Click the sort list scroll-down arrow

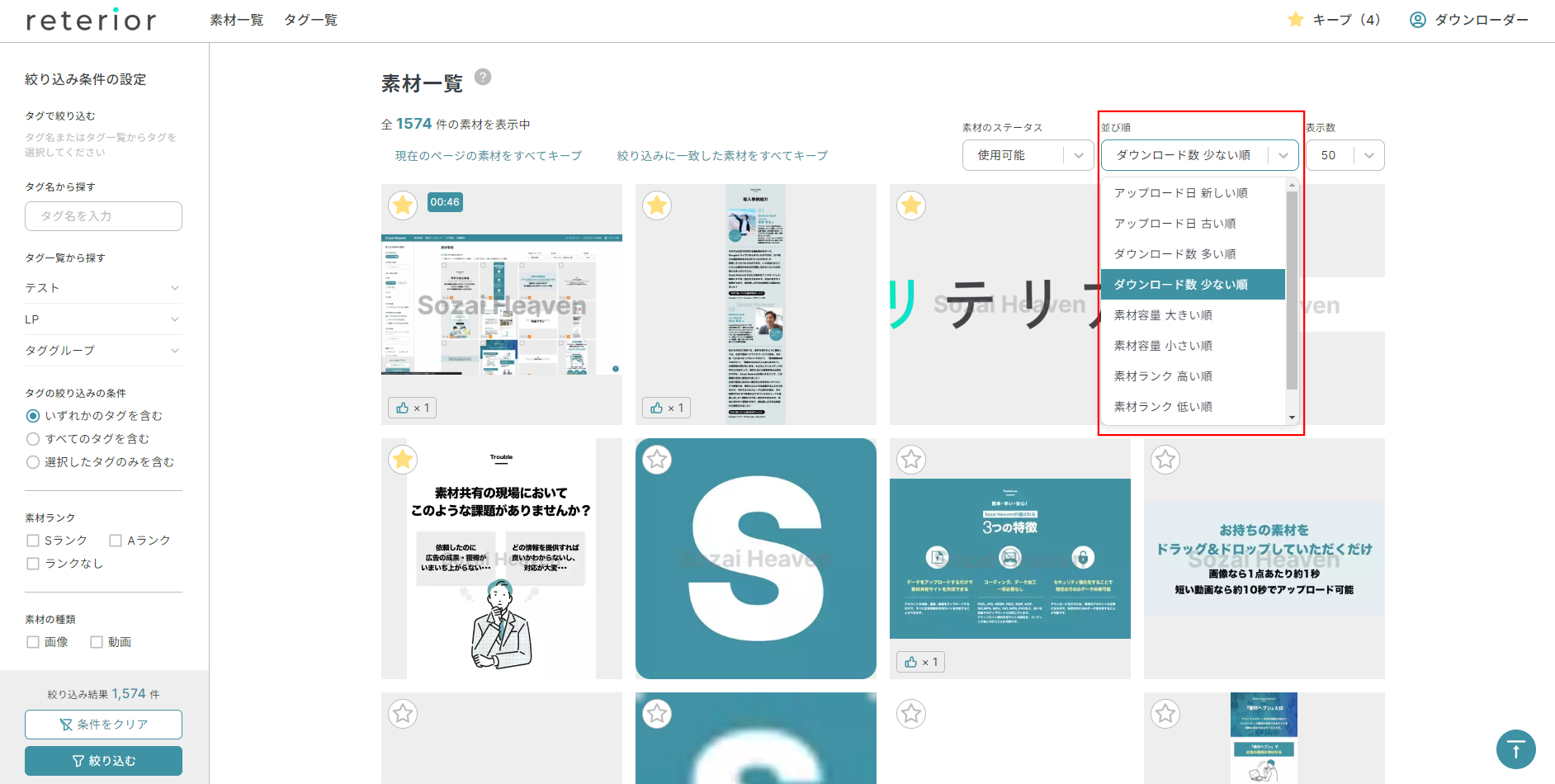click(x=1292, y=418)
